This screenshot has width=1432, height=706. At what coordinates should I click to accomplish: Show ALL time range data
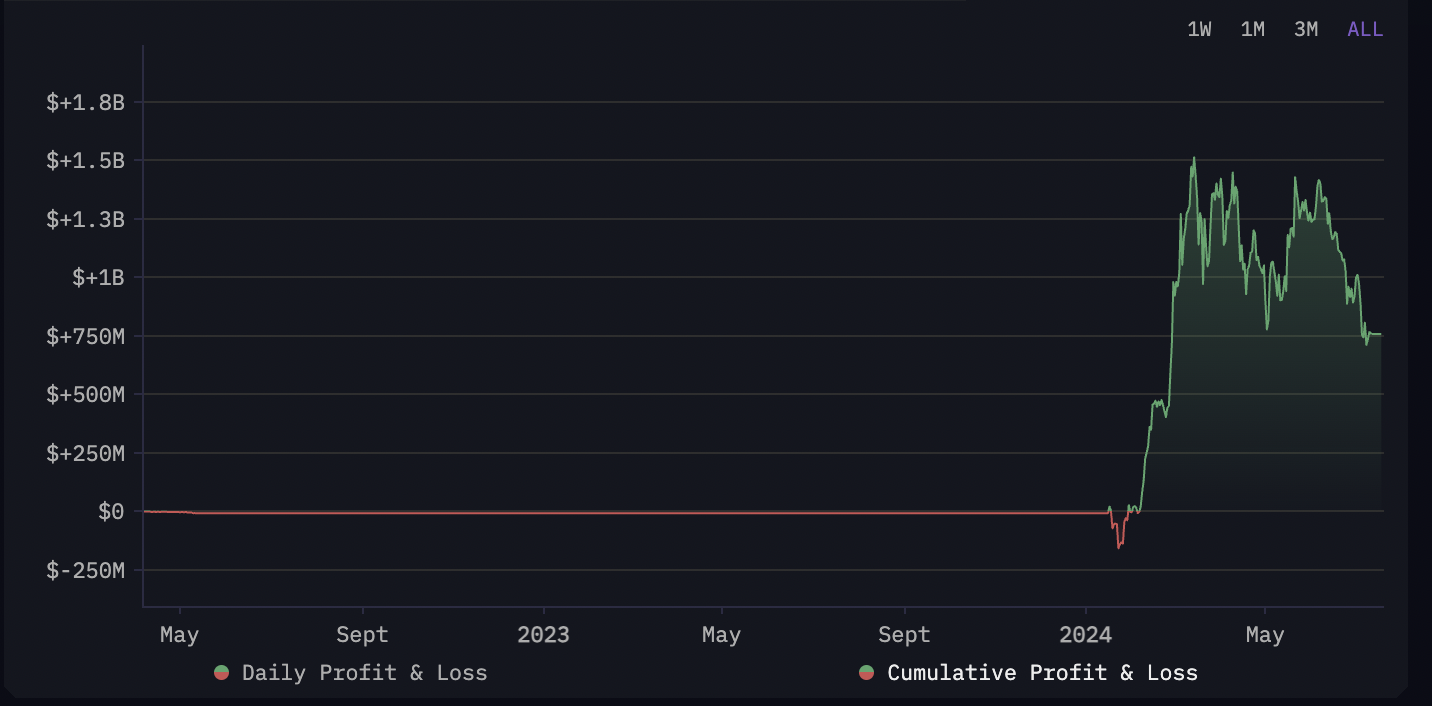[1365, 29]
